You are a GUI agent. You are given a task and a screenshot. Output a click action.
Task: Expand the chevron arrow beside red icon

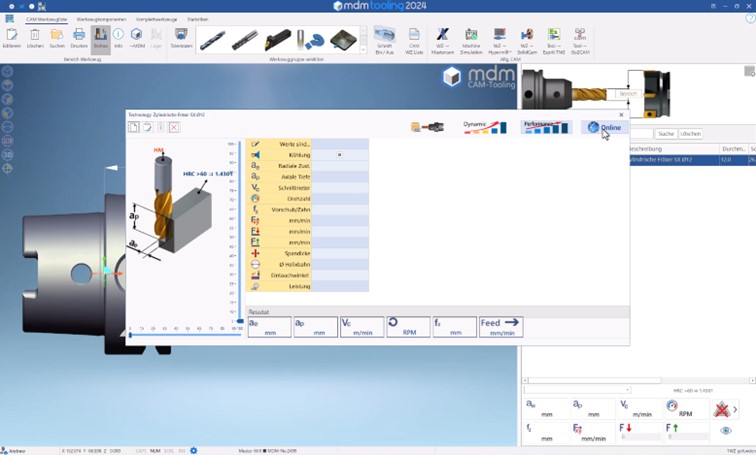pos(735,410)
